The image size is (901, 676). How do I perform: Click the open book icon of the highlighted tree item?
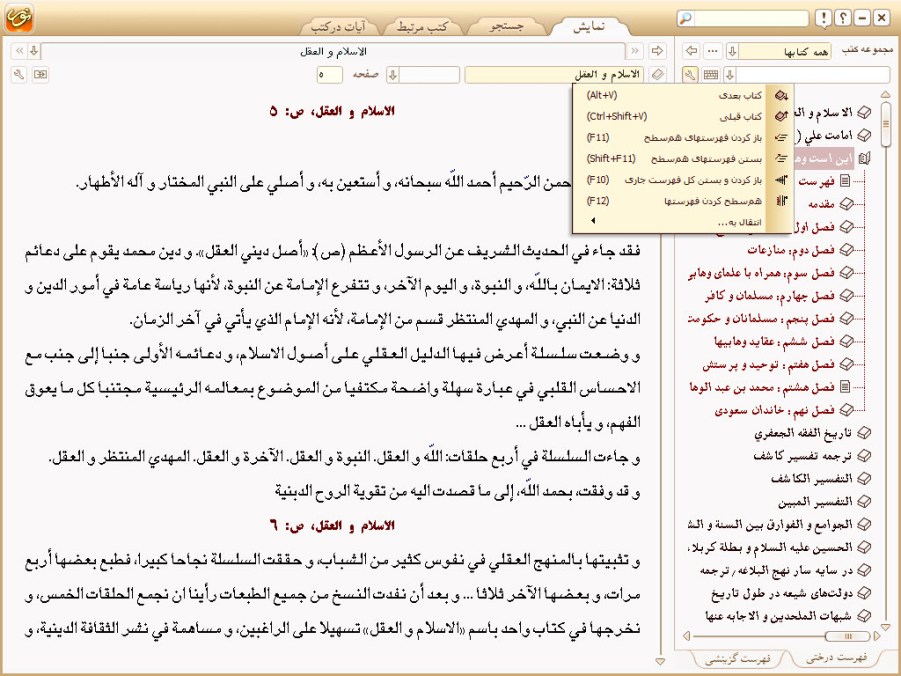coord(864,158)
